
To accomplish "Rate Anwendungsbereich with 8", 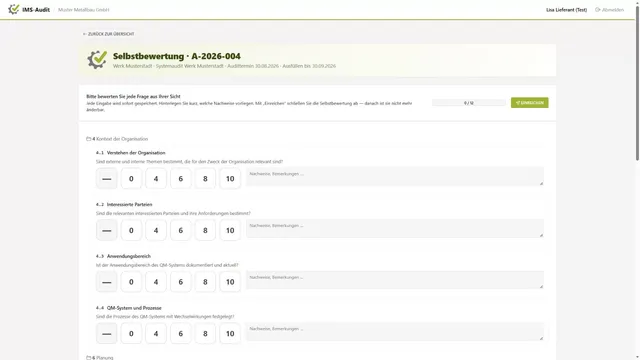I will coord(205,282).
